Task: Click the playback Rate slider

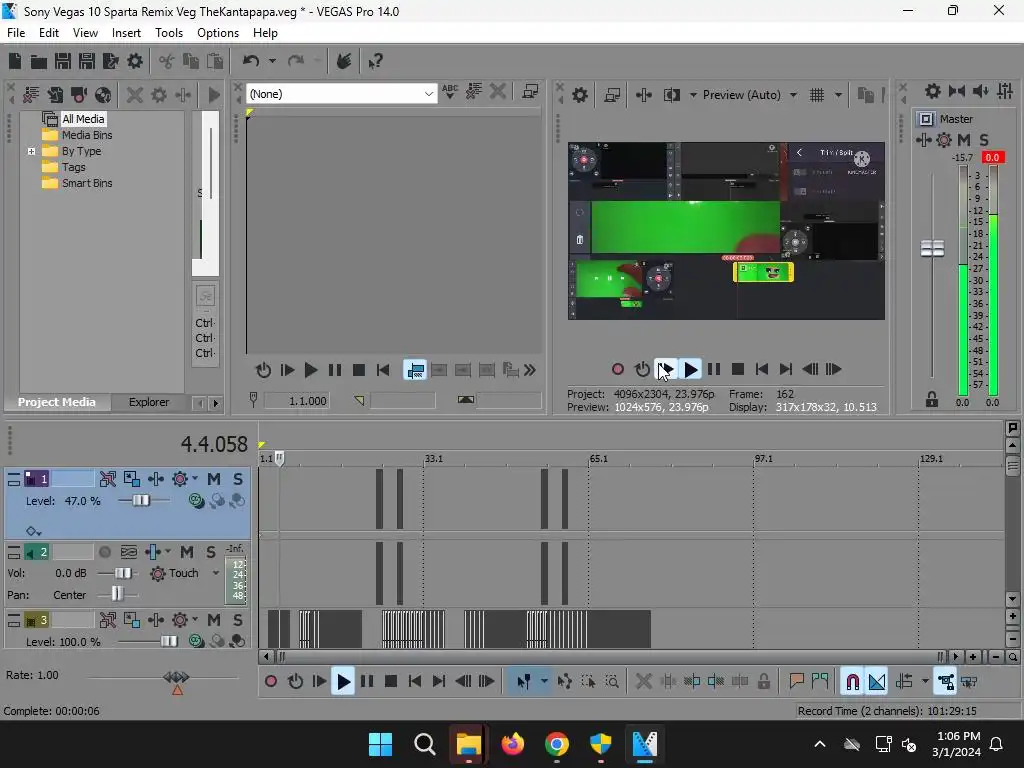Action: coord(176,677)
